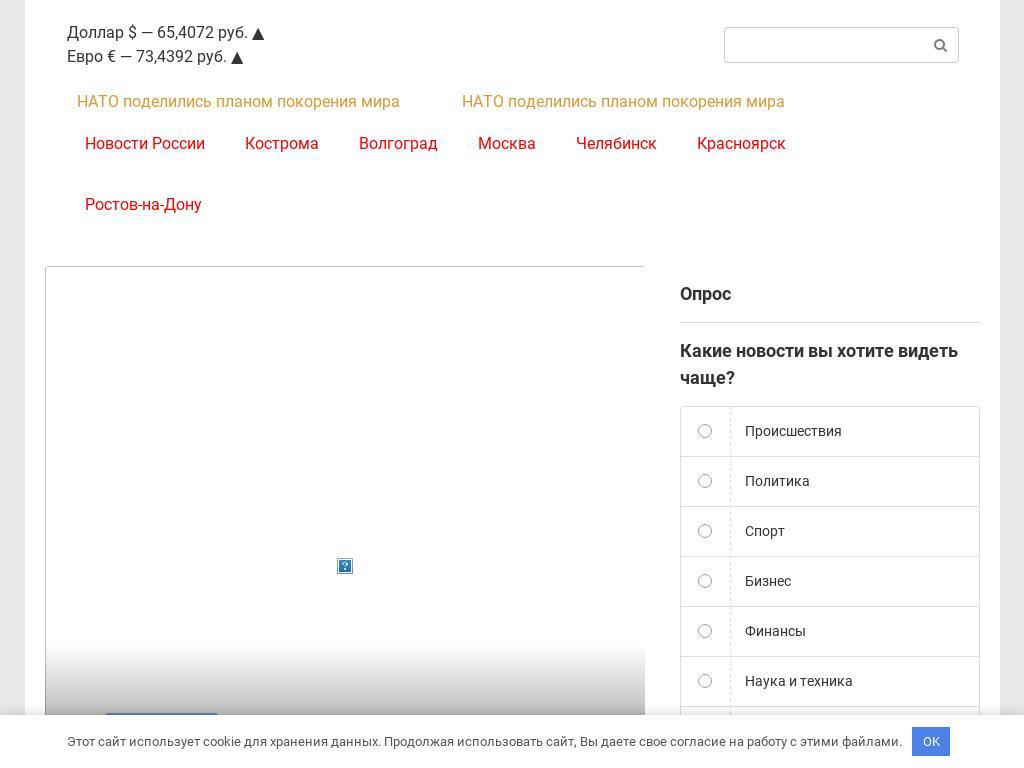Viewport: 1024px width, 768px height.
Task: Open second НАТО поделились планом headline
Action: coord(623,102)
